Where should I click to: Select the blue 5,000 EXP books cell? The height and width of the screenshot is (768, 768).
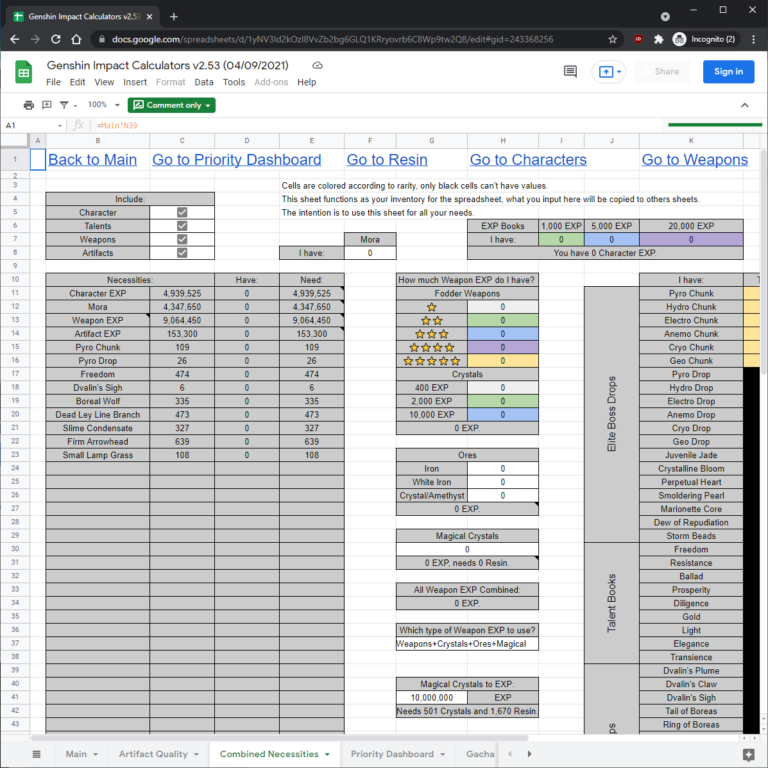pos(612,240)
